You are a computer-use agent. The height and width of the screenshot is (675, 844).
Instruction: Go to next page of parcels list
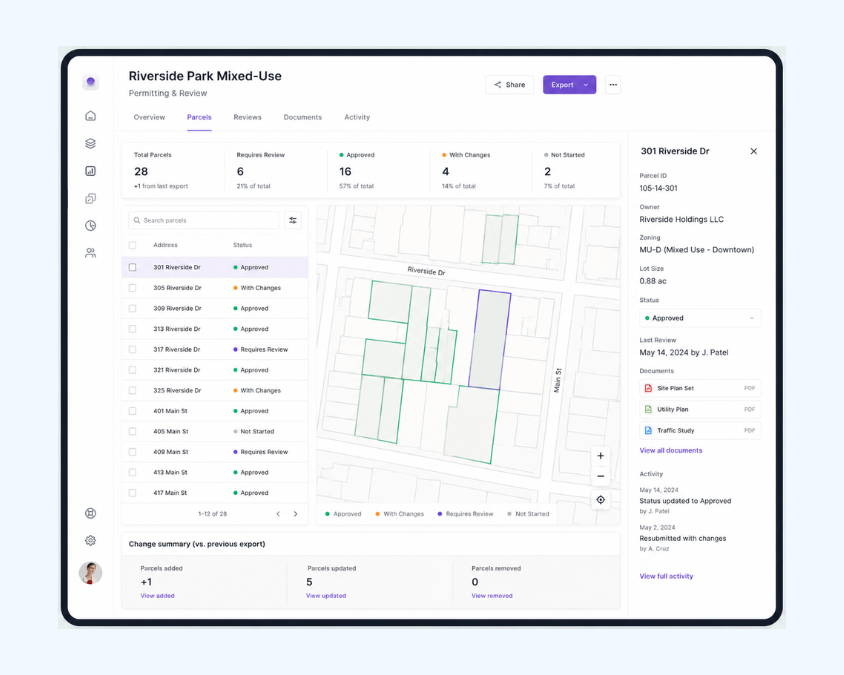click(x=296, y=514)
